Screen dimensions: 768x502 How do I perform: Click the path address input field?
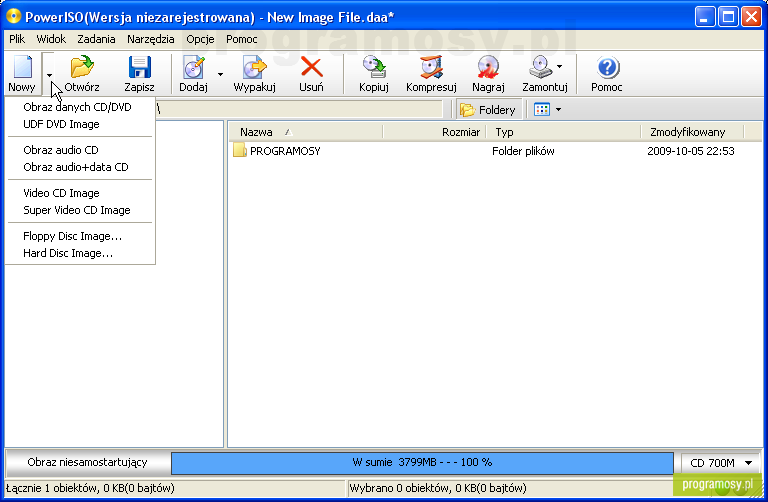(299, 109)
